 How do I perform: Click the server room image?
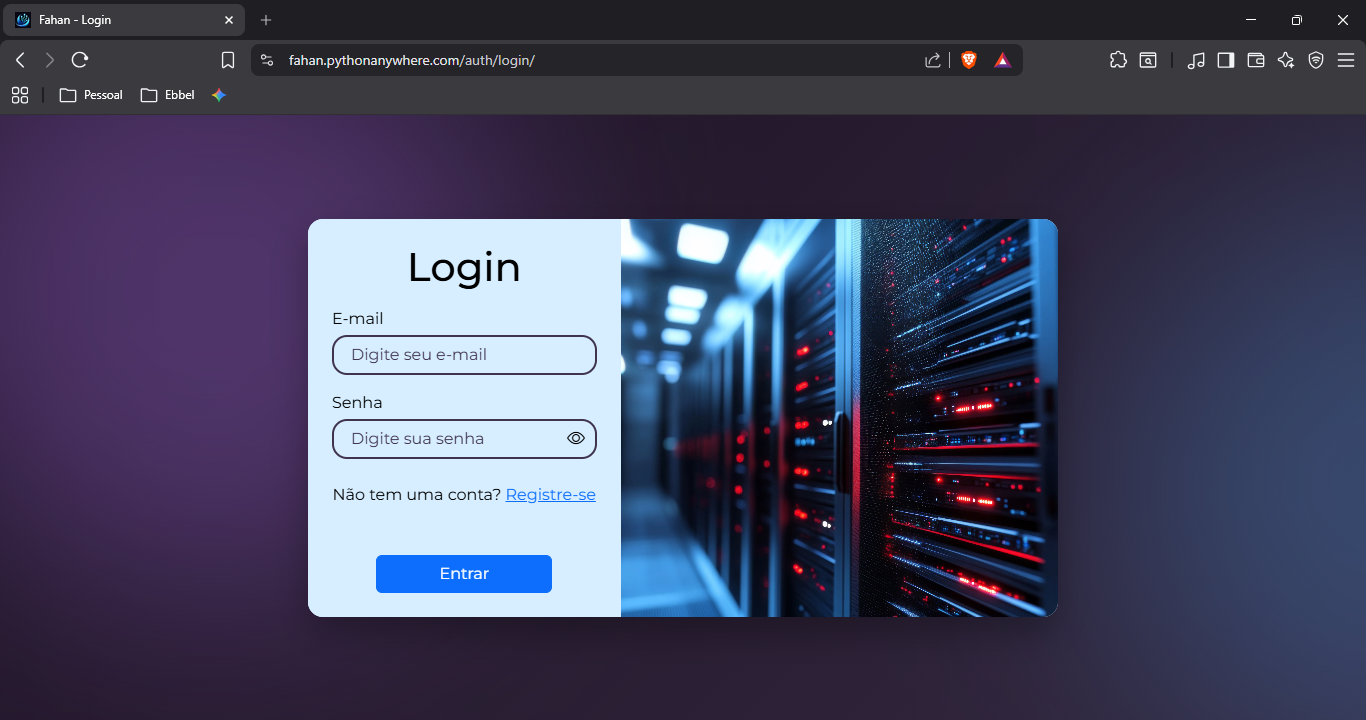[839, 418]
